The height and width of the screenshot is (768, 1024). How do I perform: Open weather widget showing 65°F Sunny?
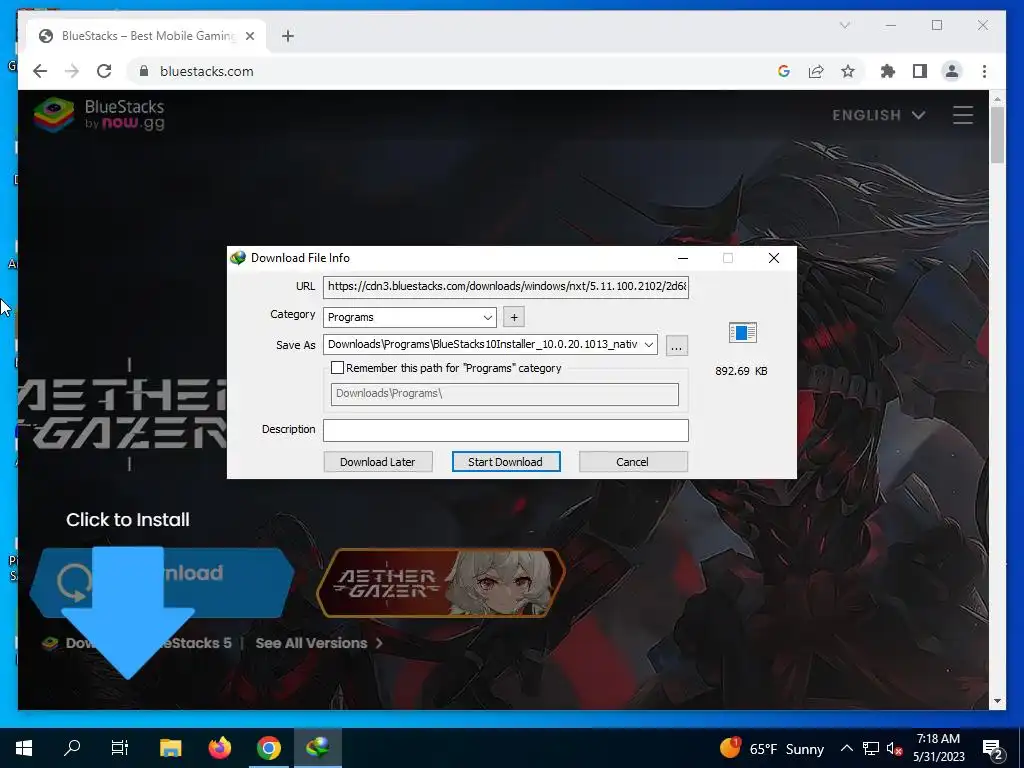(772, 748)
